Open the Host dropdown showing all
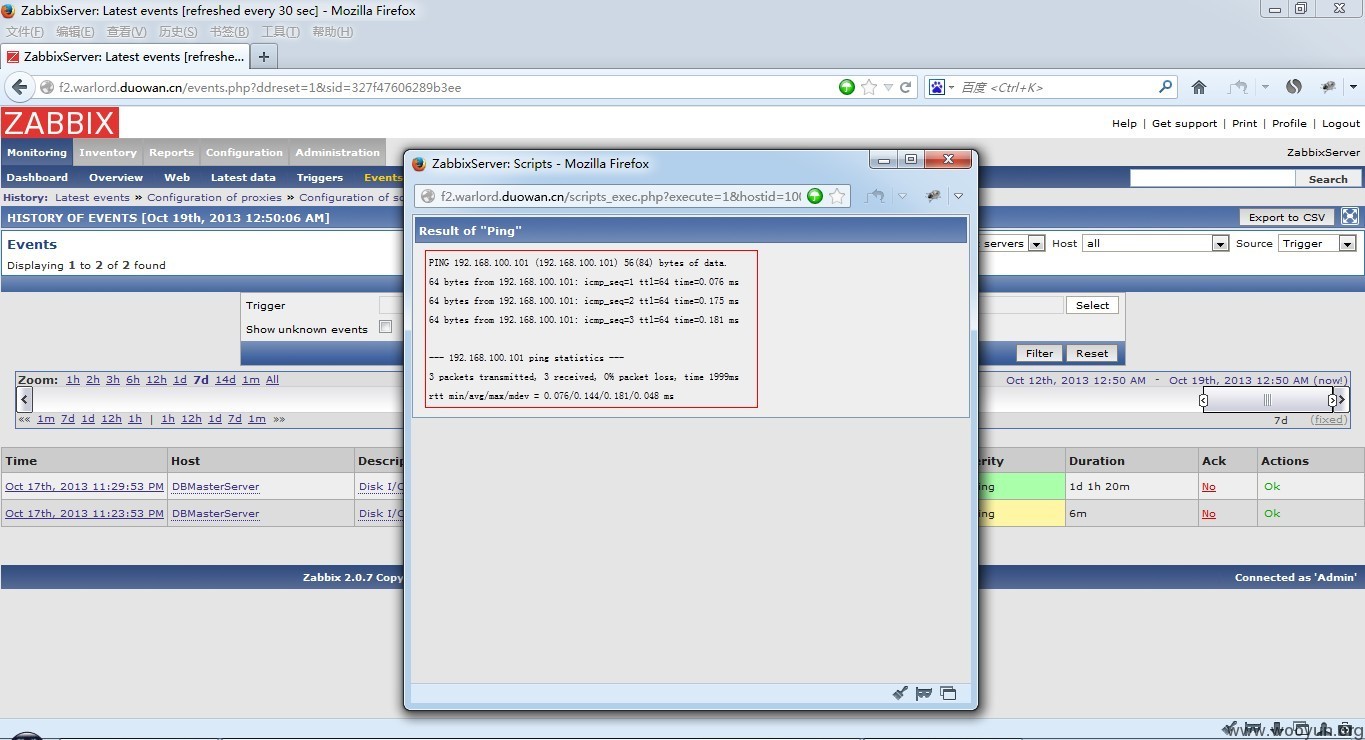 1220,243
